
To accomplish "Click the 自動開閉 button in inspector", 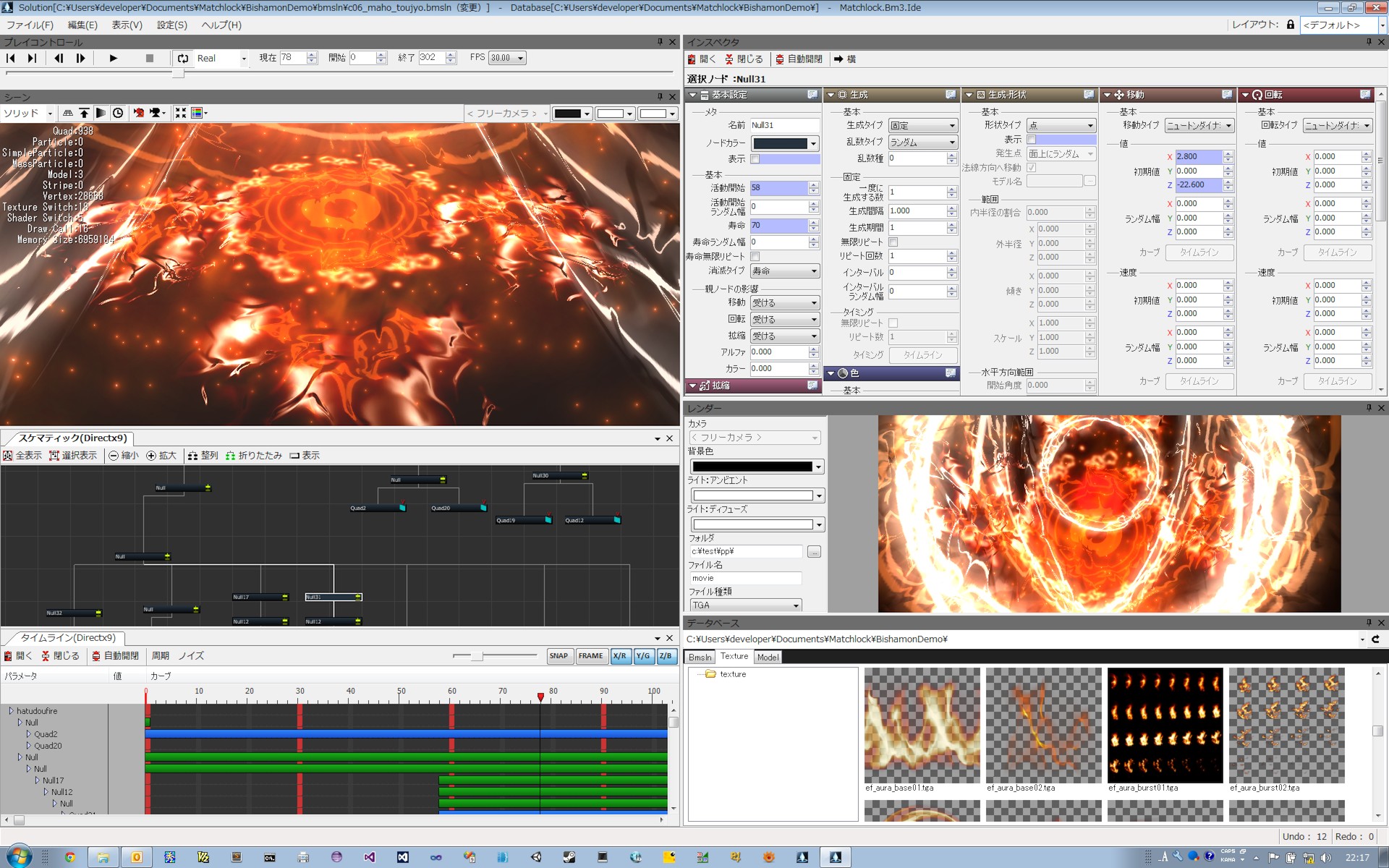I will click(x=799, y=59).
